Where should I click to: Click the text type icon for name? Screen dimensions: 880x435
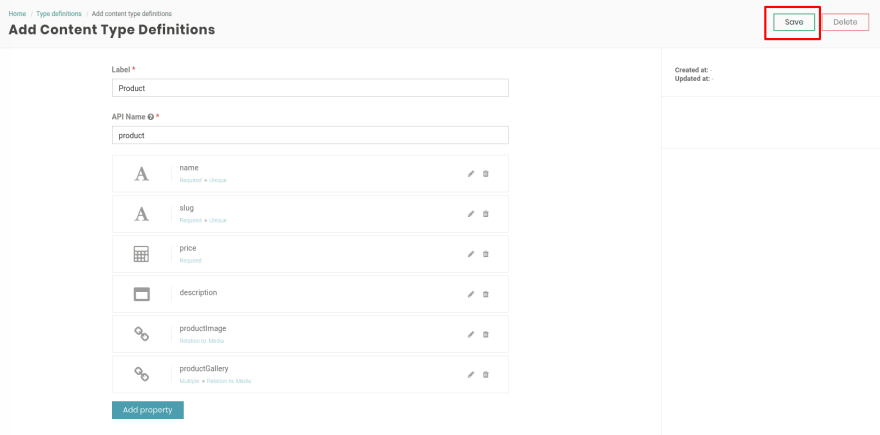(x=141, y=174)
